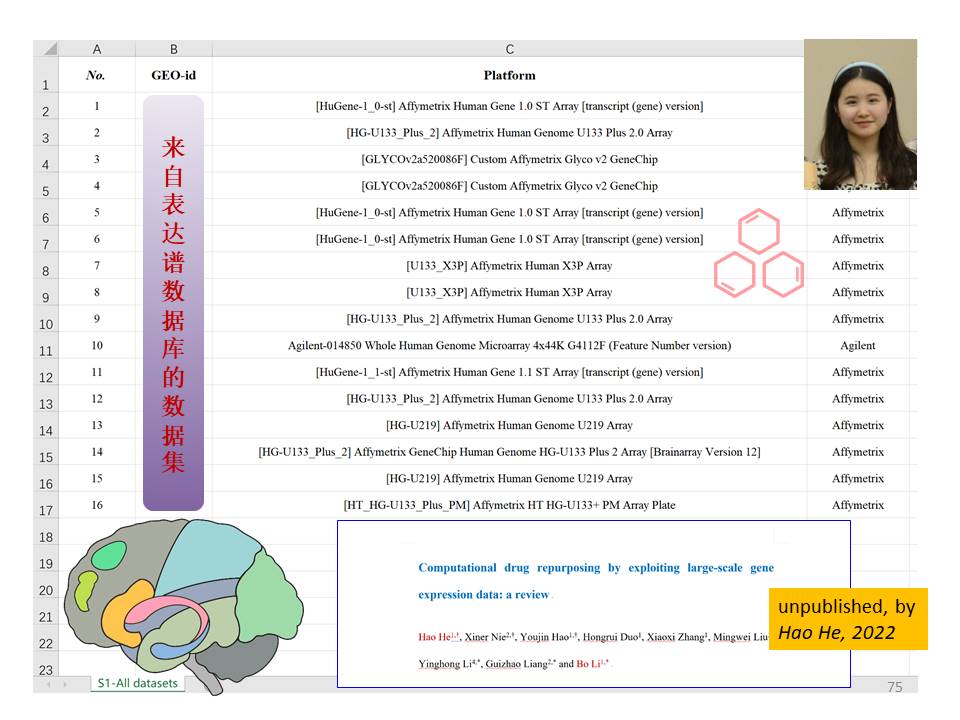
Task: Click the yellow 'unpublished, by Hao He' label
Action: (x=848, y=619)
